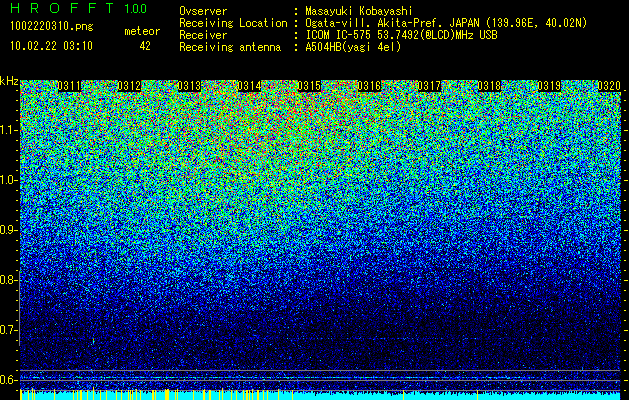The width and height of the screenshot is (629, 400).
Task: Click the meteor label
Action: pyautogui.click(x=142, y=31)
